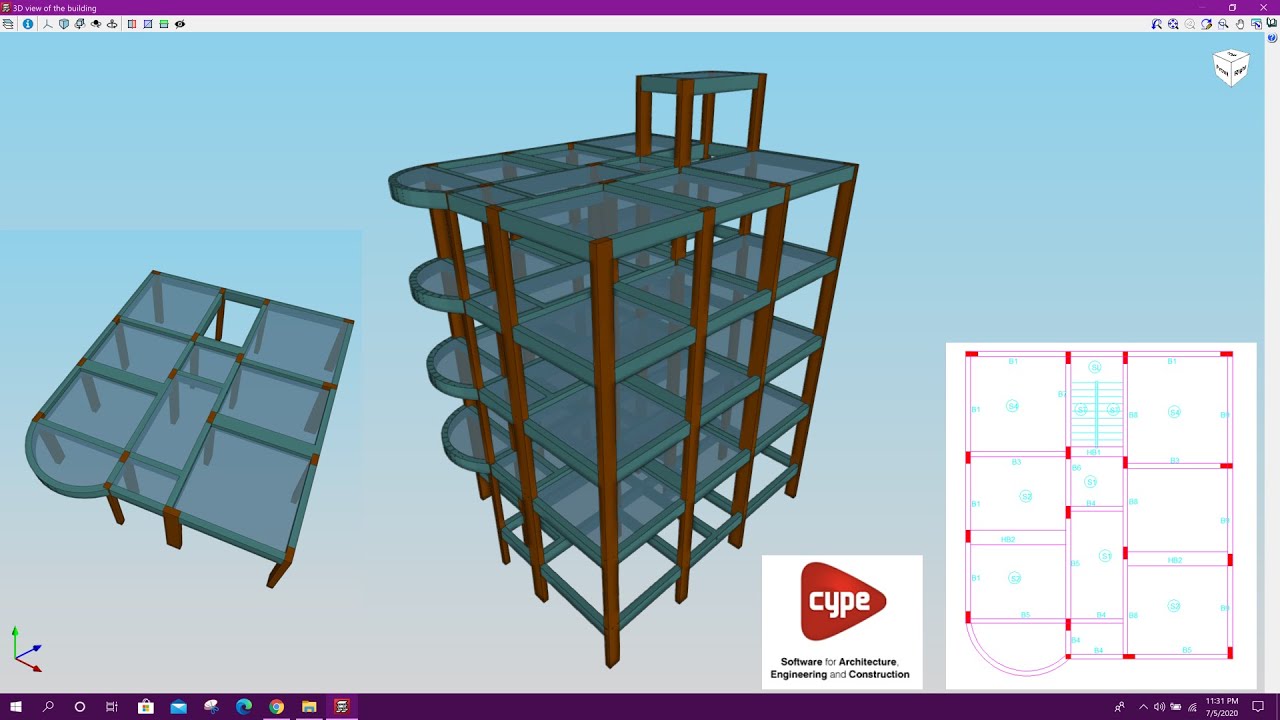Select the coordinate axes display icon

[47, 24]
